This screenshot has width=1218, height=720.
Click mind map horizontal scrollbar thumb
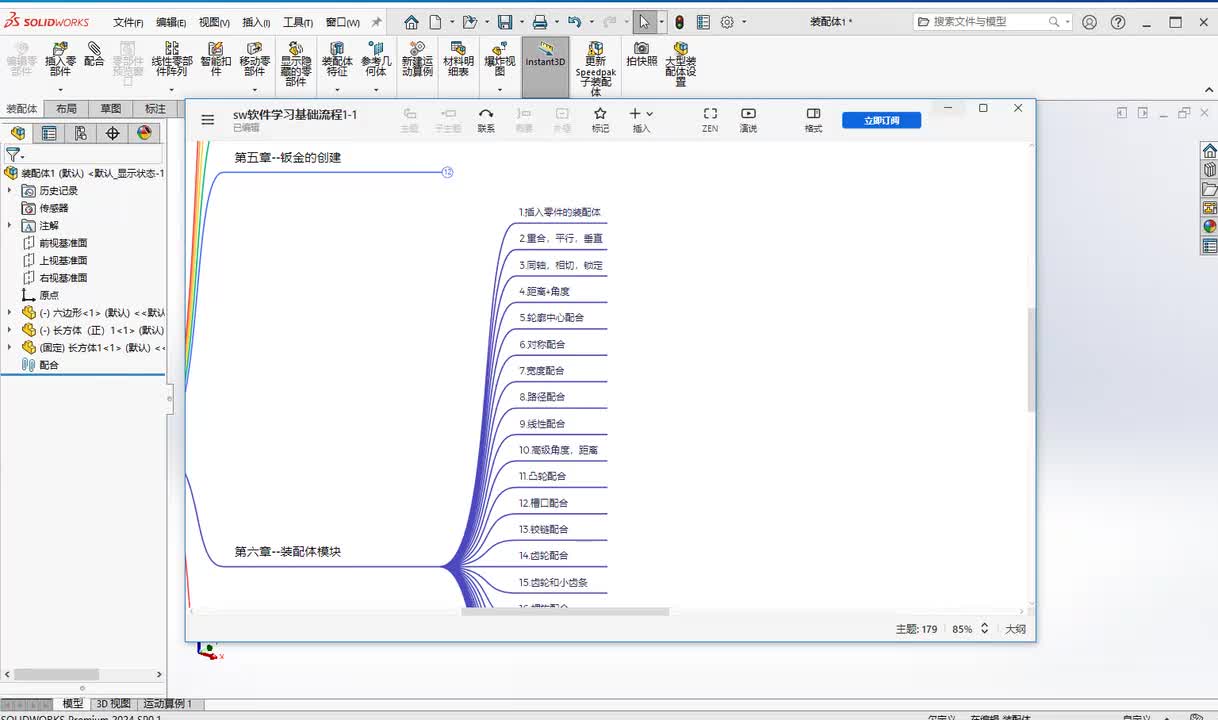click(x=565, y=611)
